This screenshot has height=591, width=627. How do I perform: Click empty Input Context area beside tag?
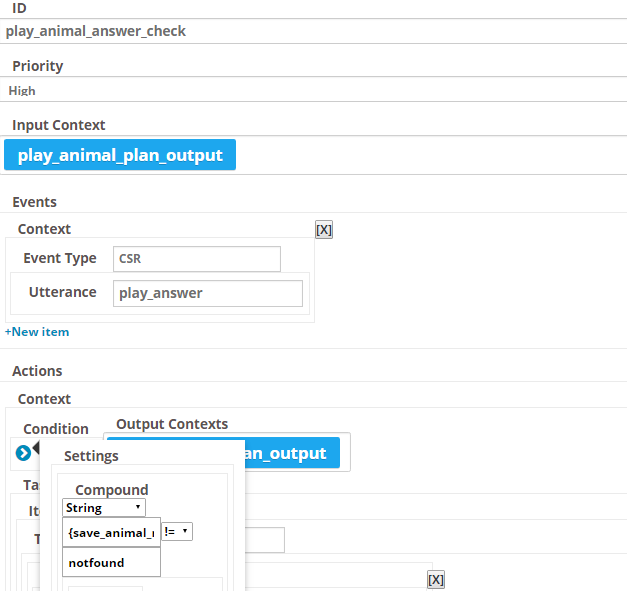pyautogui.click(x=431, y=155)
